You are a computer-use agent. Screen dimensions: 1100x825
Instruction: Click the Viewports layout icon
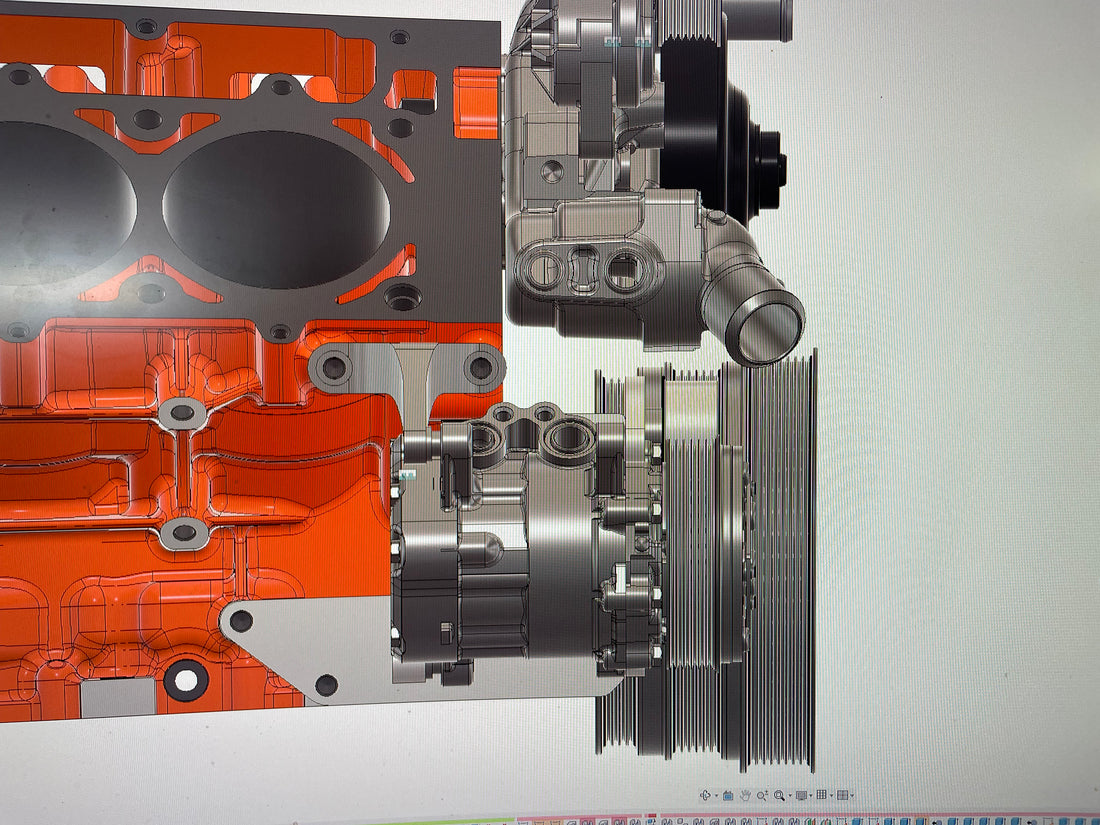click(842, 795)
